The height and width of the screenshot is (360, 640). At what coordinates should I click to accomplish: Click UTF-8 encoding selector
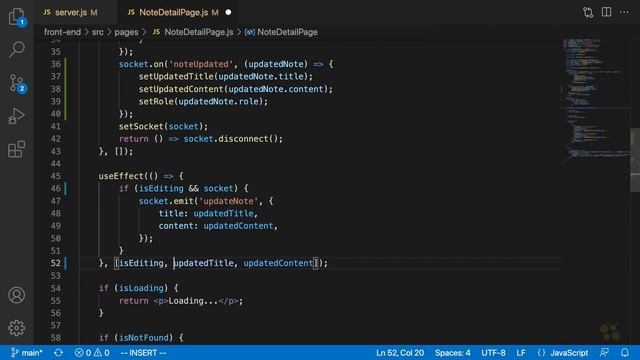[493, 353]
